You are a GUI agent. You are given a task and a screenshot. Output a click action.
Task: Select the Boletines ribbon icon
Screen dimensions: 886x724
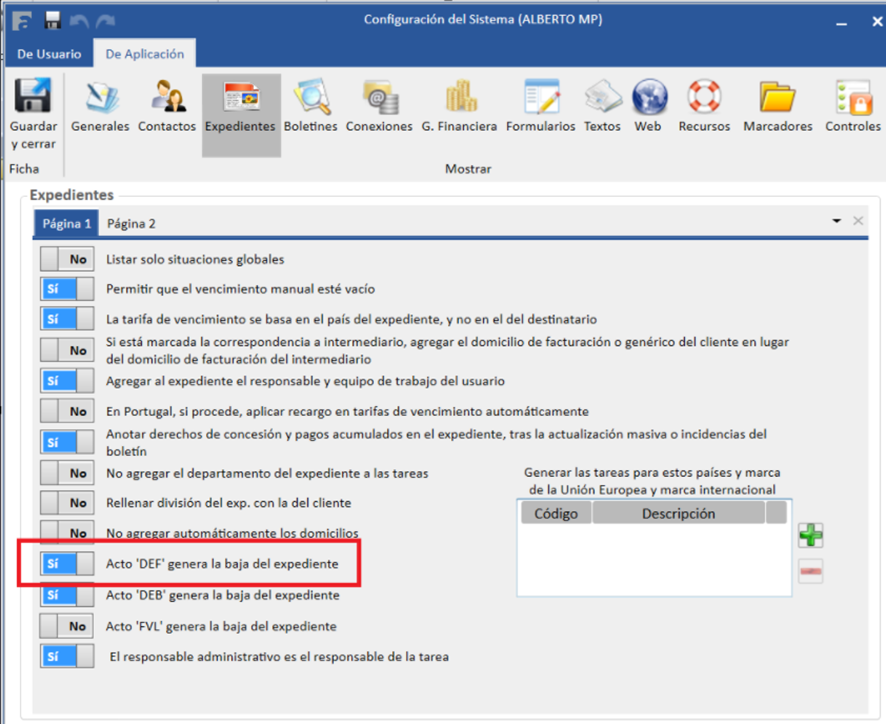tap(310, 98)
